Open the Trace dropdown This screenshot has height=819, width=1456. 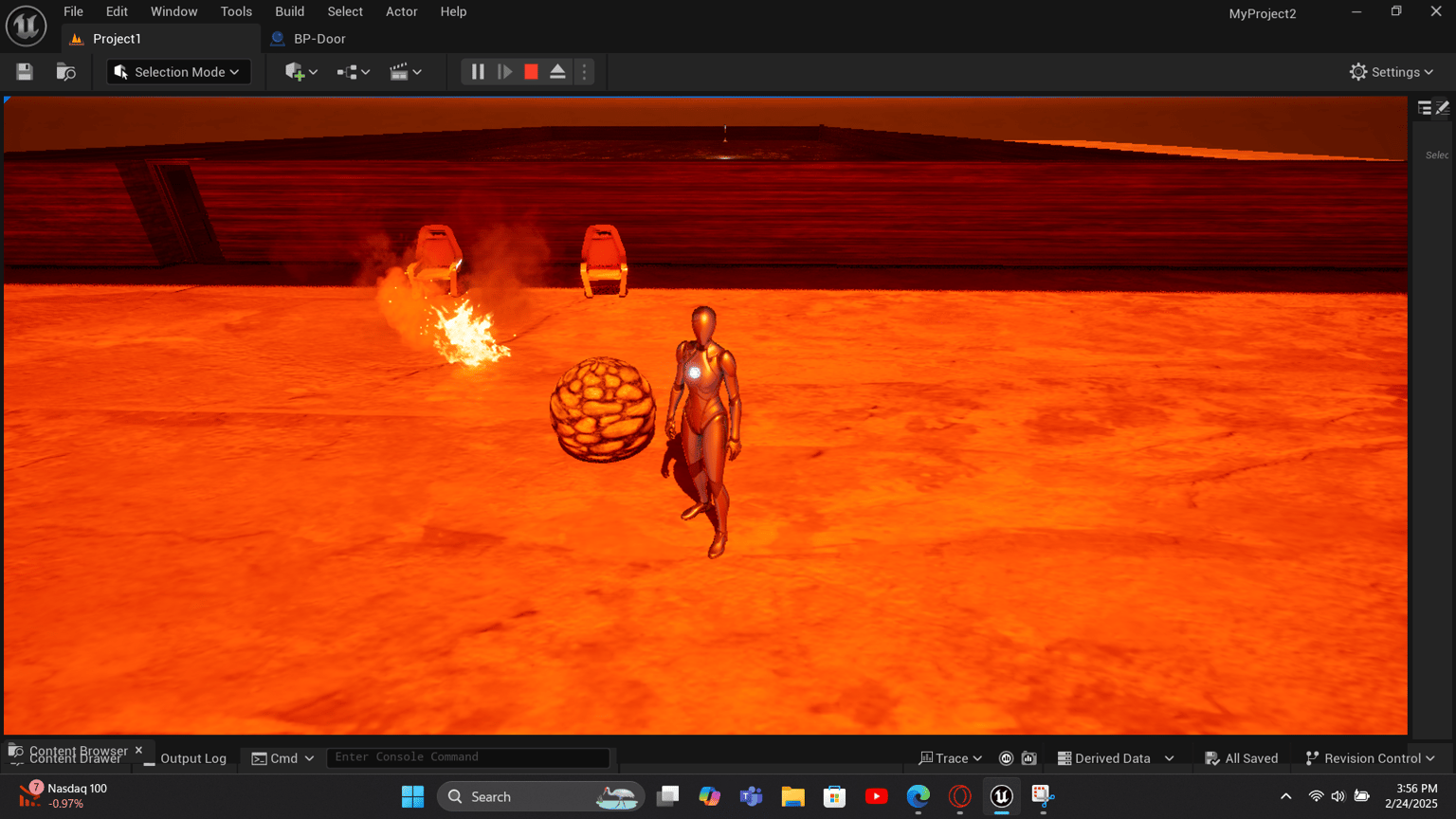951,758
